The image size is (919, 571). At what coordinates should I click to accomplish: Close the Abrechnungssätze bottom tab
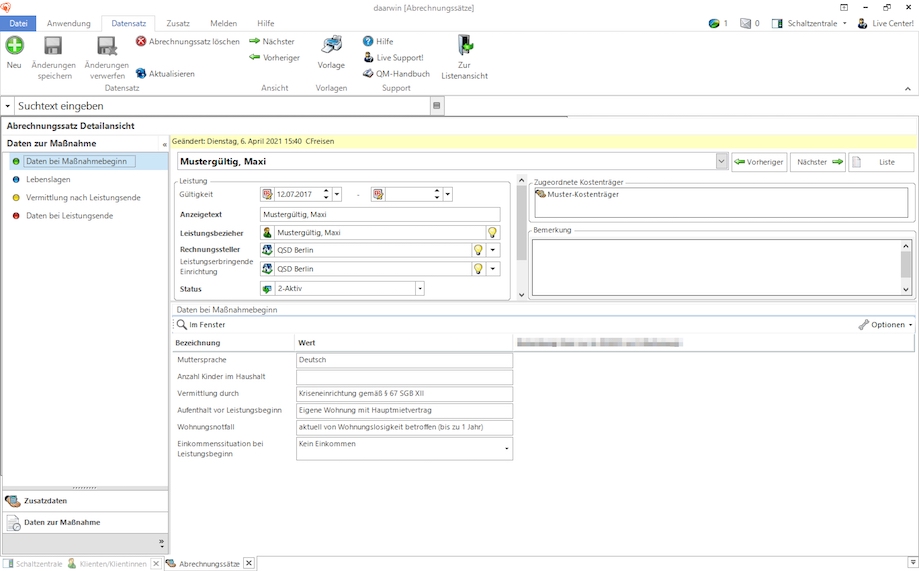(249, 563)
